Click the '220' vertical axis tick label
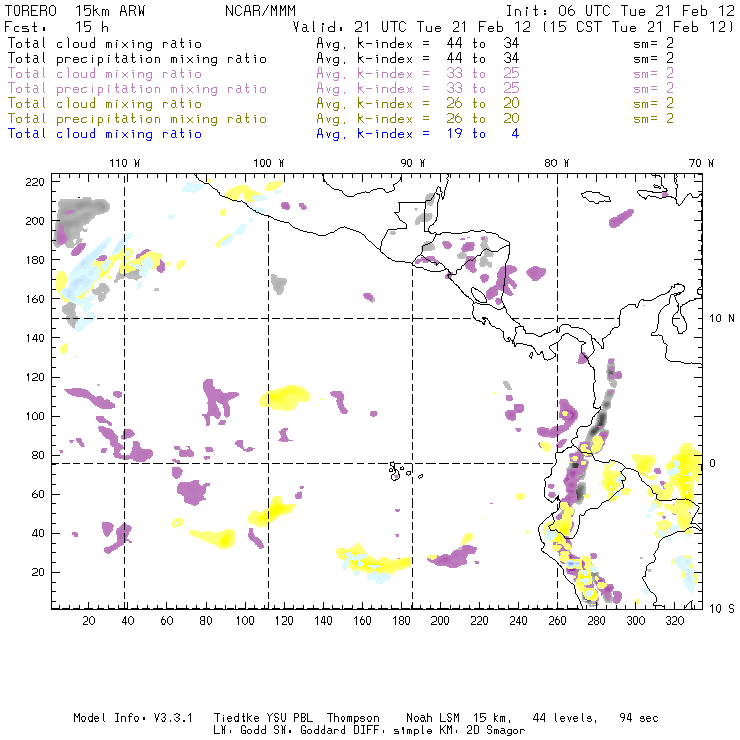 pyautogui.click(x=35, y=182)
